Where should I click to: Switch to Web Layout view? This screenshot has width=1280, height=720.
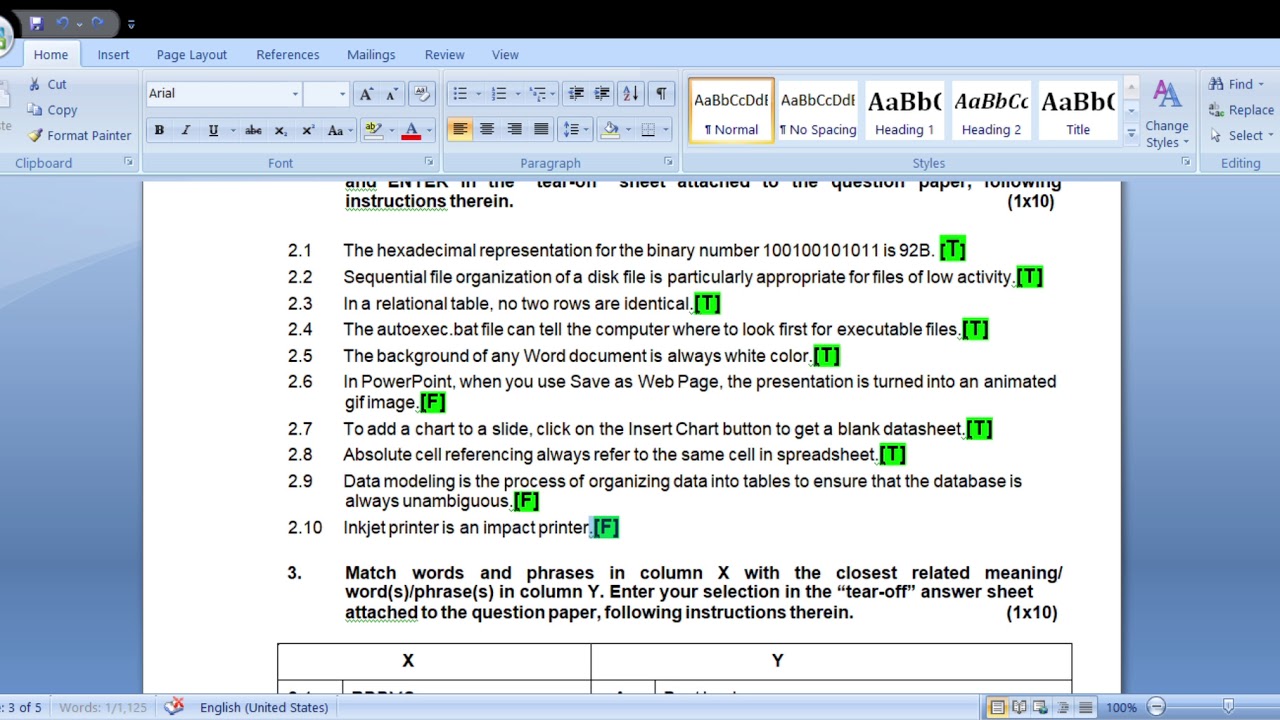[x=1041, y=708]
